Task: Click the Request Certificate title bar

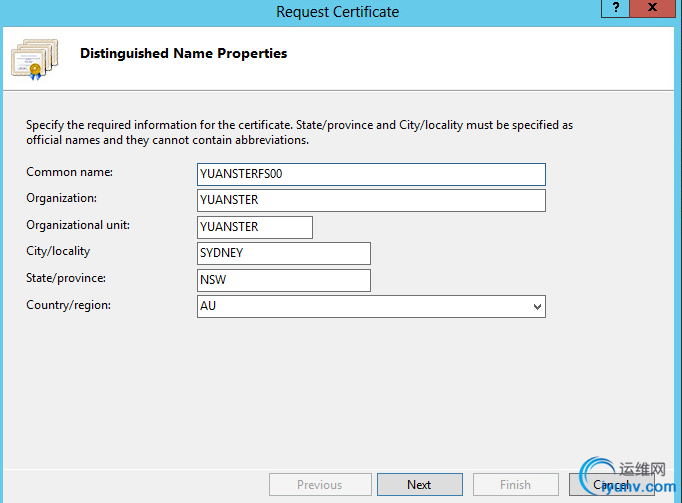Action: click(x=337, y=12)
